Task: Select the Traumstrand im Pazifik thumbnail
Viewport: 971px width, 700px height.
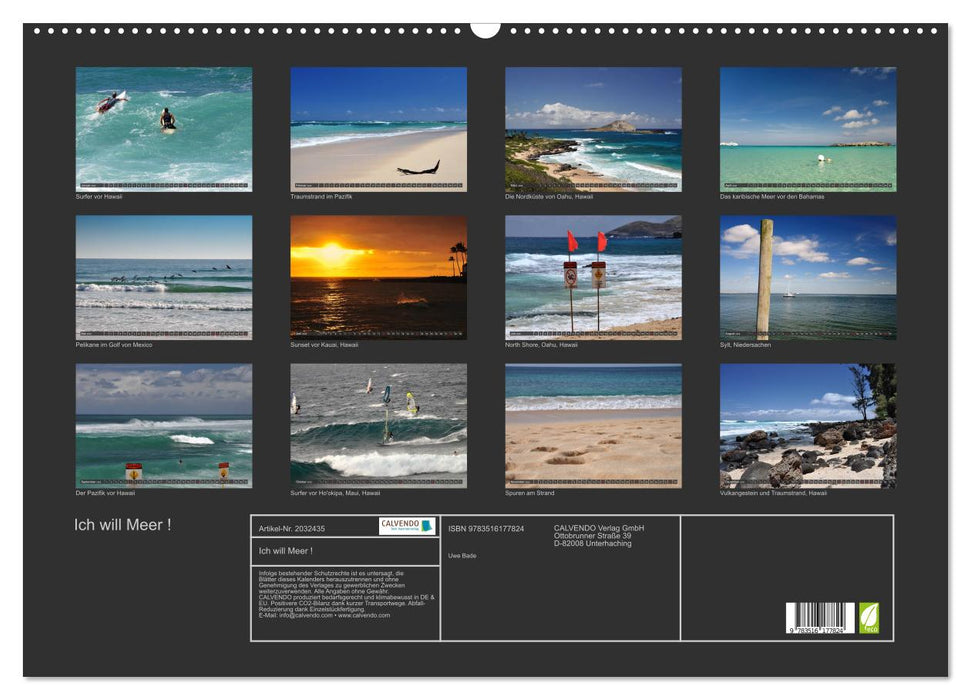Action: [378, 129]
